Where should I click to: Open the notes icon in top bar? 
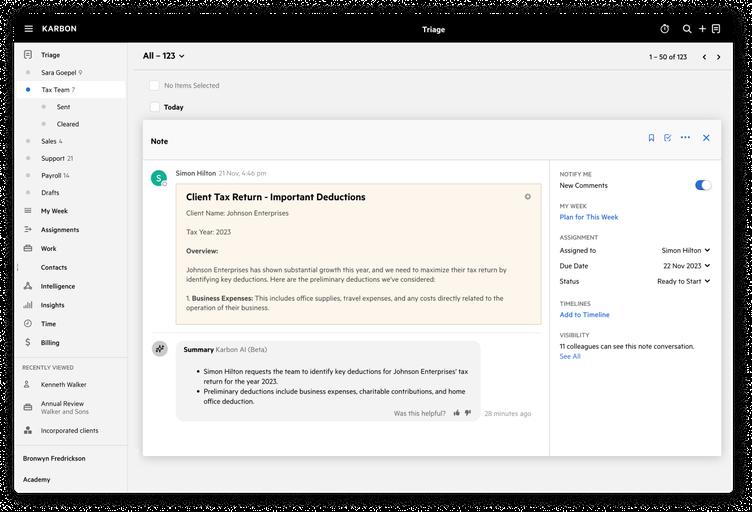click(716, 29)
